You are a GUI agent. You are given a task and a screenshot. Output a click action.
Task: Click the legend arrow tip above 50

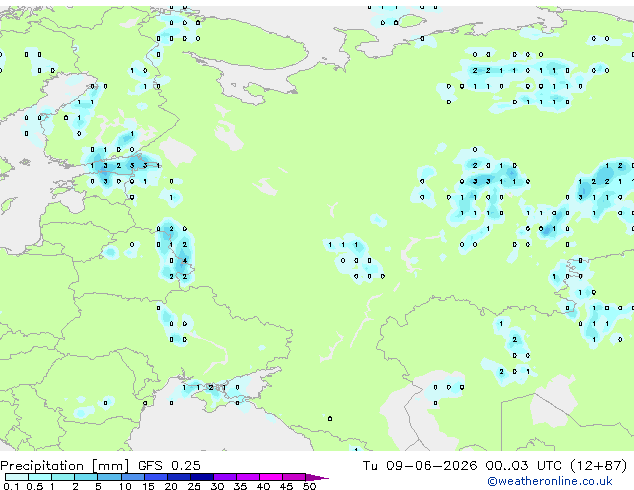[317, 477]
